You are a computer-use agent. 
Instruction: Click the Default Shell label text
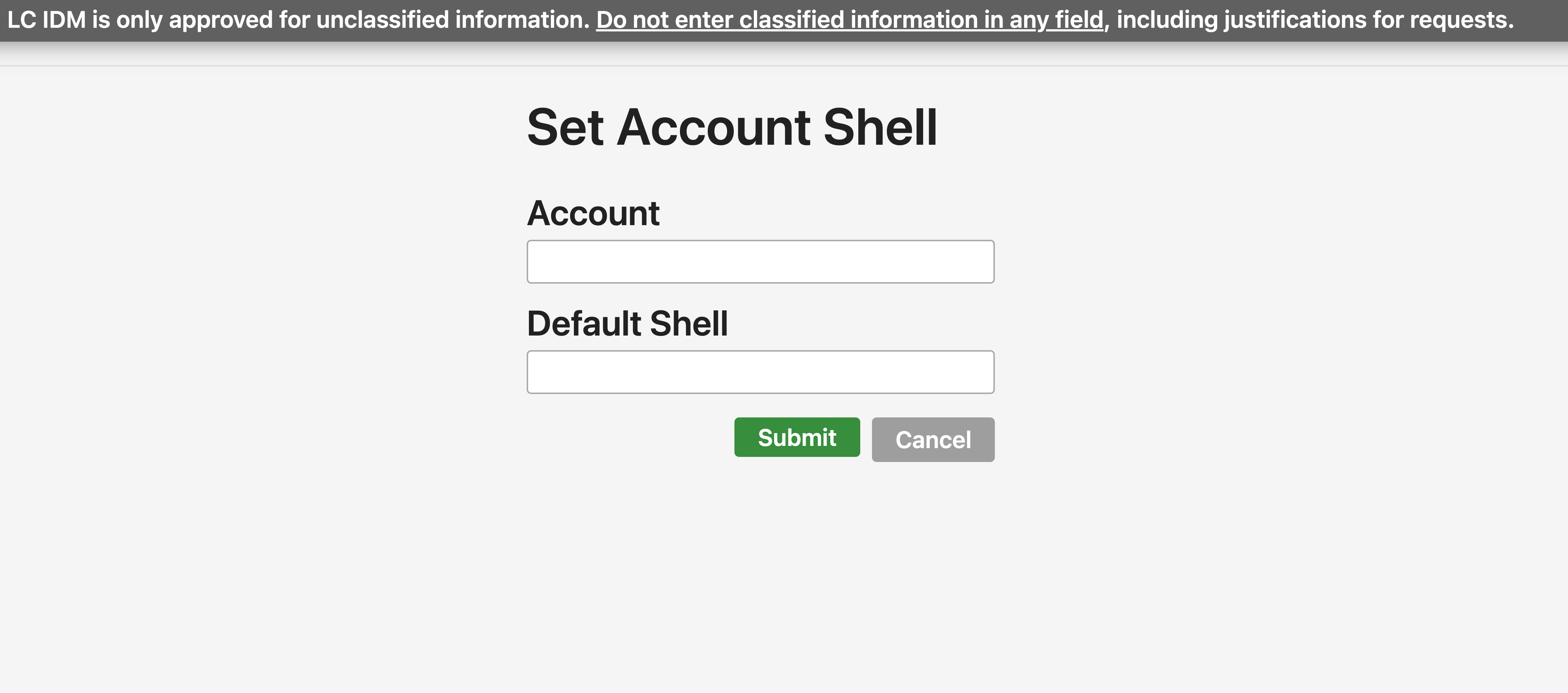pos(627,323)
